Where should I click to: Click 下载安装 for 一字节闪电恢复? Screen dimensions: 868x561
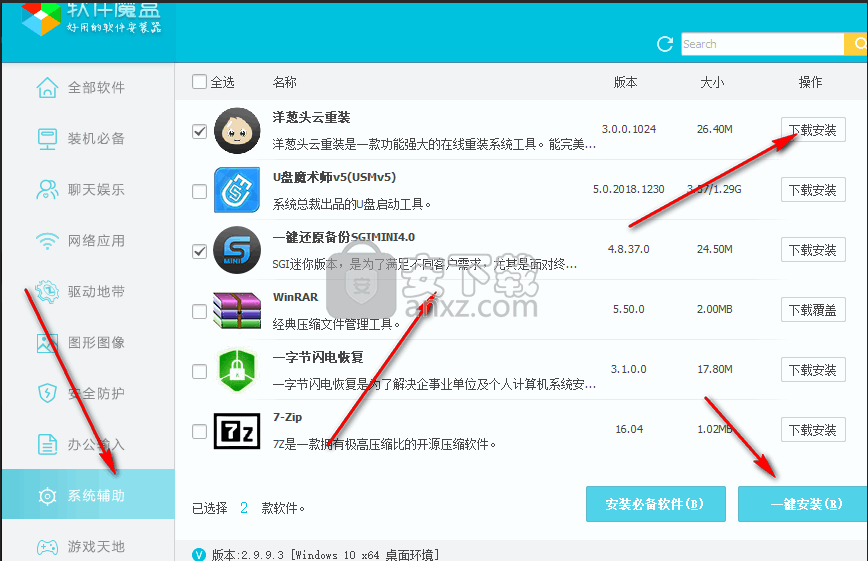point(813,369)
